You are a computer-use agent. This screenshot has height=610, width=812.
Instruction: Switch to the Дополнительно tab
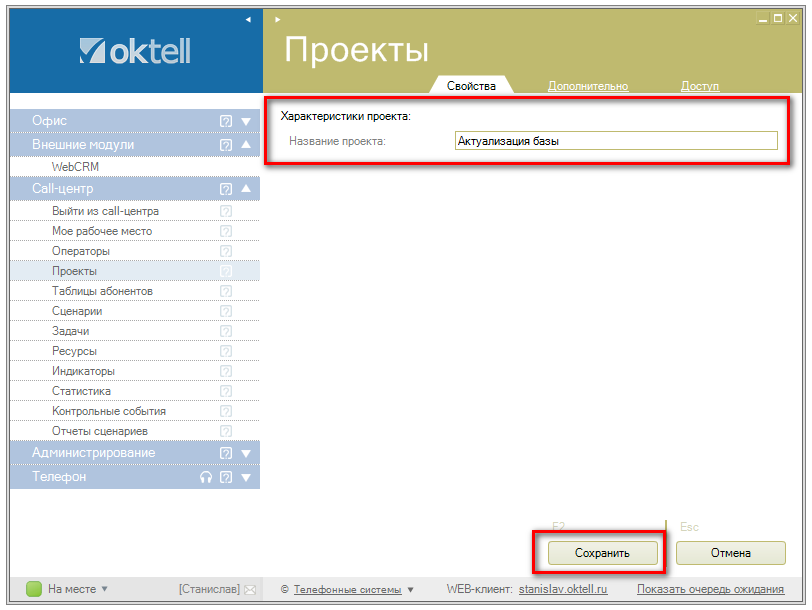tap(588, 86)
